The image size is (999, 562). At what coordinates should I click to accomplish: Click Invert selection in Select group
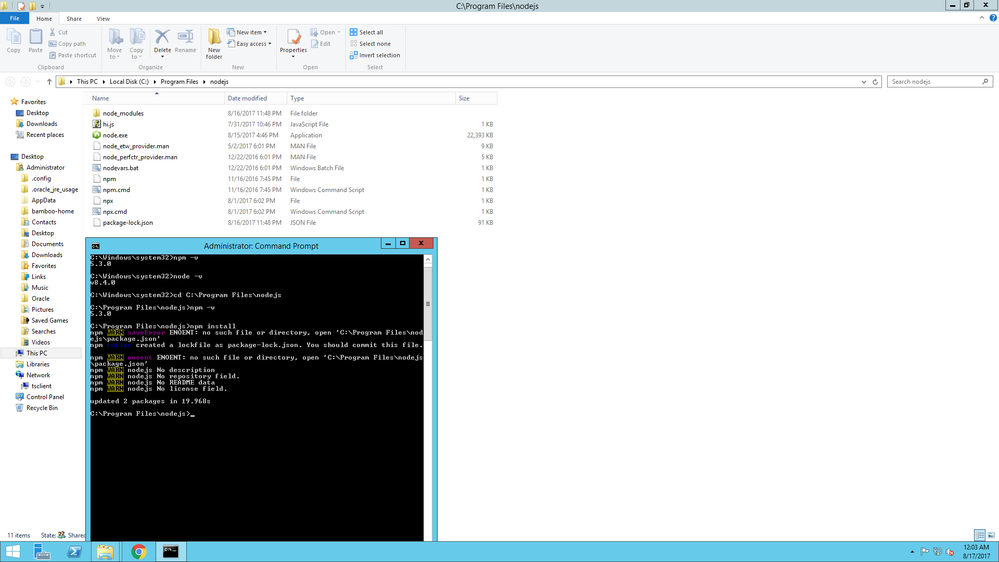[x=375, y=55]
